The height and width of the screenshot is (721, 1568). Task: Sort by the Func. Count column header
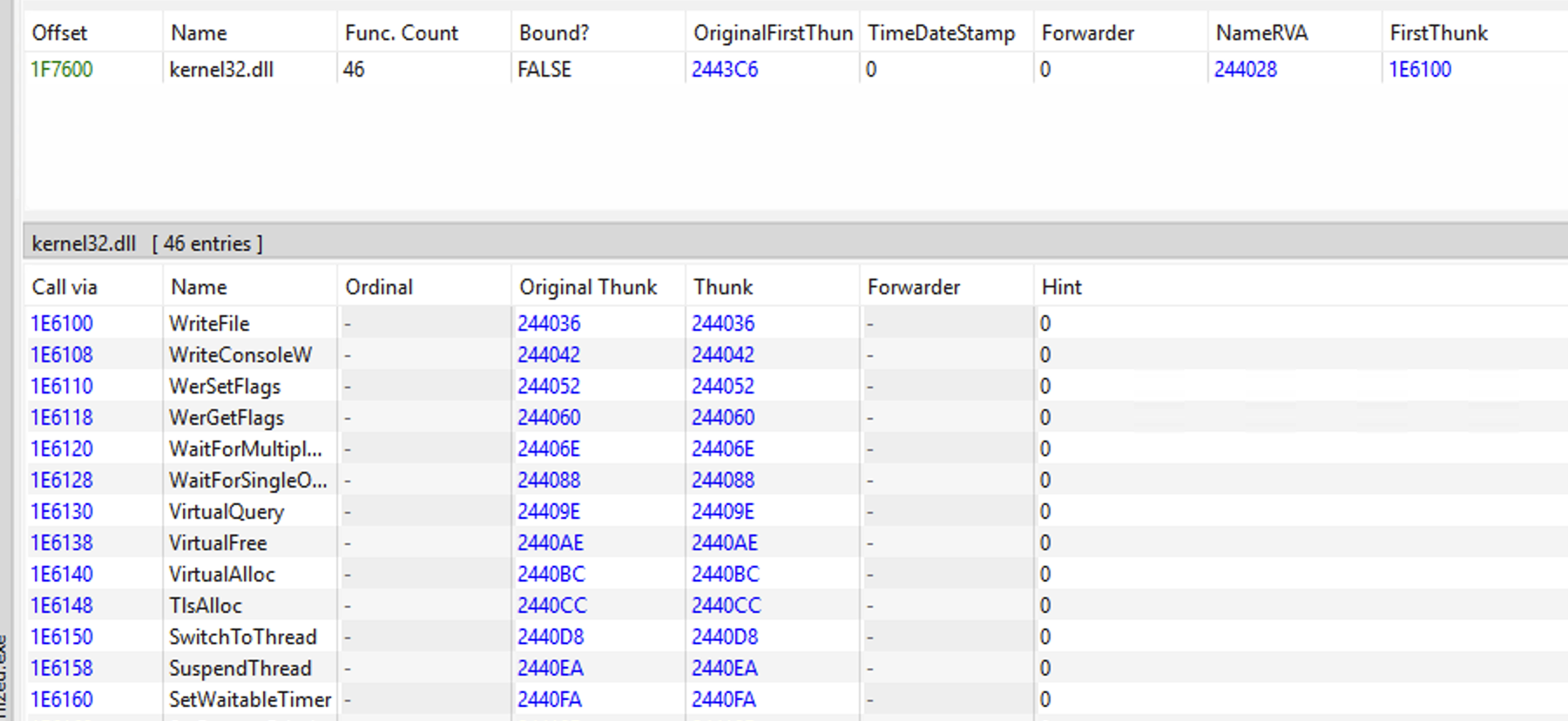pos(402,33)
